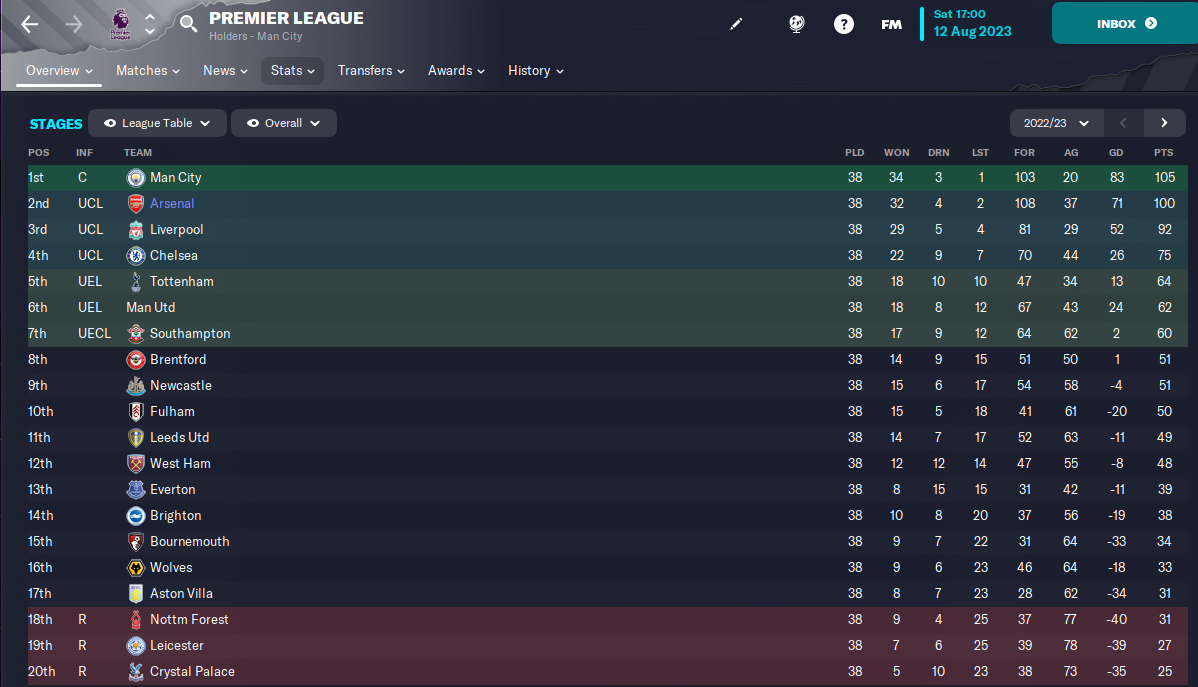Click the Man City club badge
Screen dimensions: 1198x687
tap(136, 178)
